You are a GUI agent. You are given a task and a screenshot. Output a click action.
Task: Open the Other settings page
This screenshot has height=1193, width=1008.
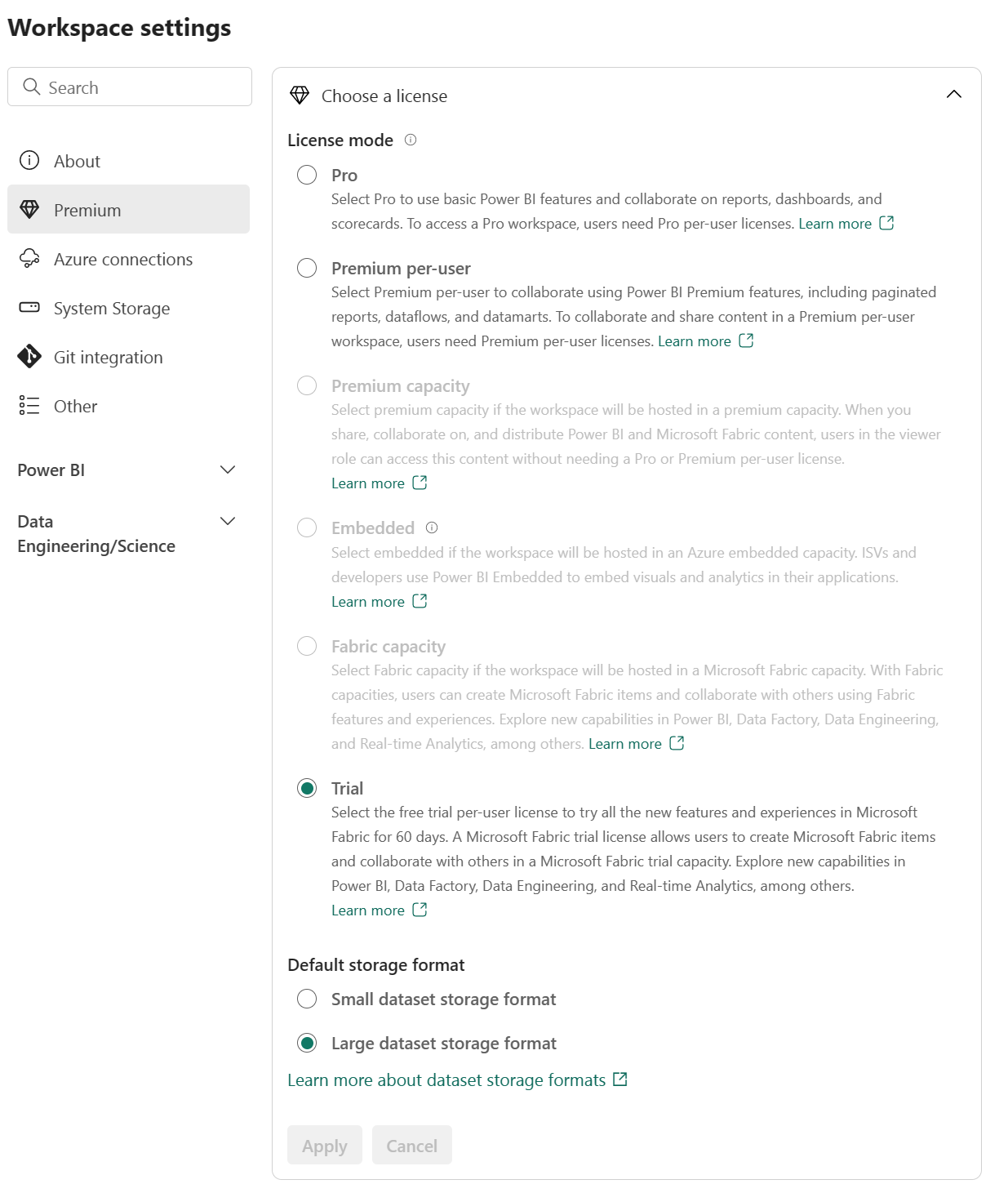(128, 405)
